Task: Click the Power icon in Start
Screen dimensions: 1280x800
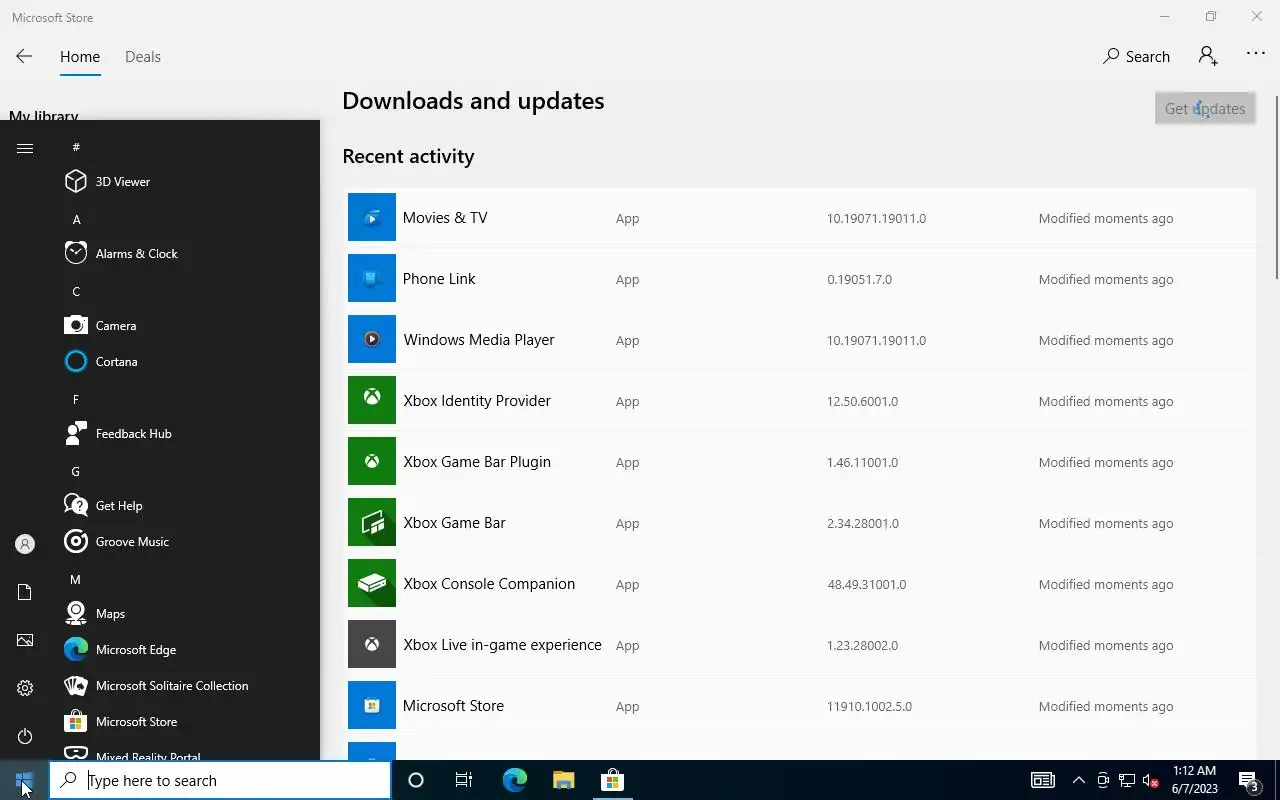Action: (25, 736)
